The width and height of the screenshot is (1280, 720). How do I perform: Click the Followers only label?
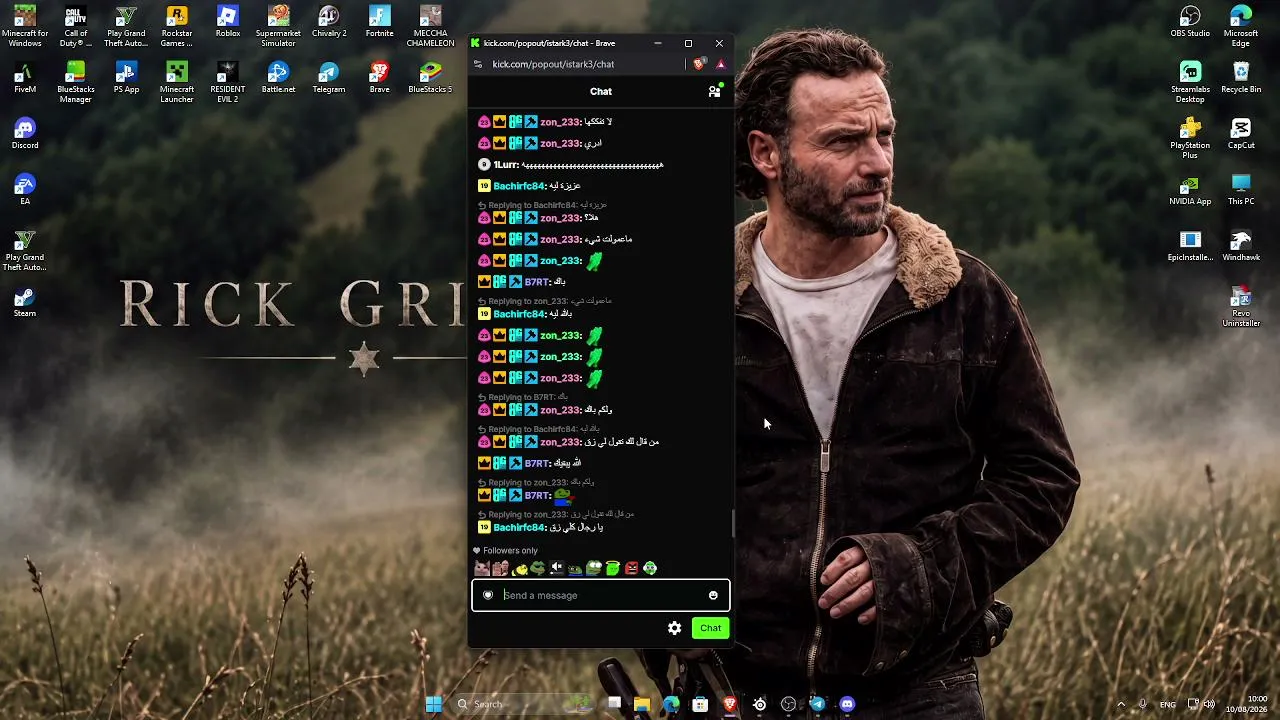click(510, 550)
